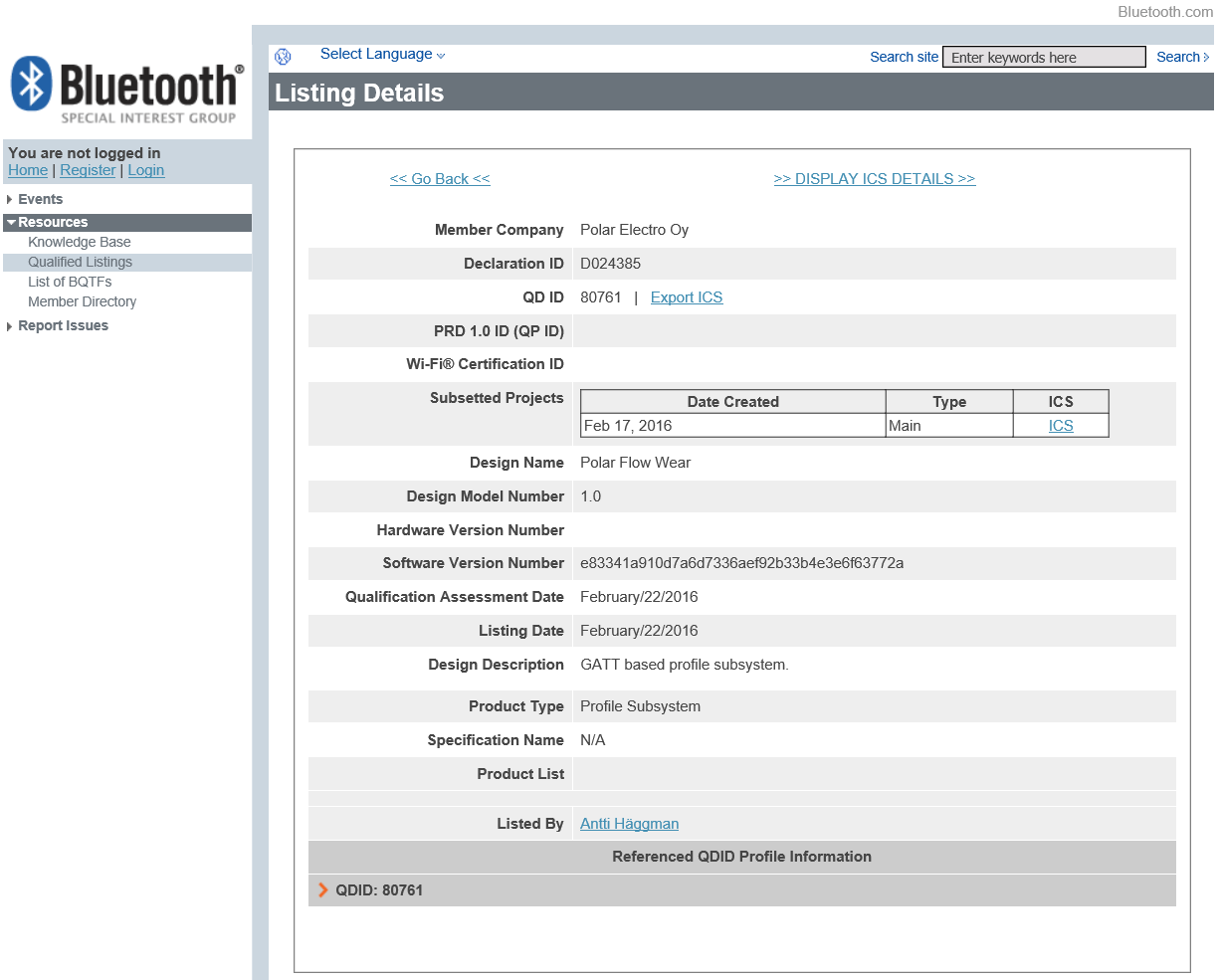Click DISPLAY ICS DETAILS link
The height and width of the screenshot is (980, 1220).
[x=875, y=179]
